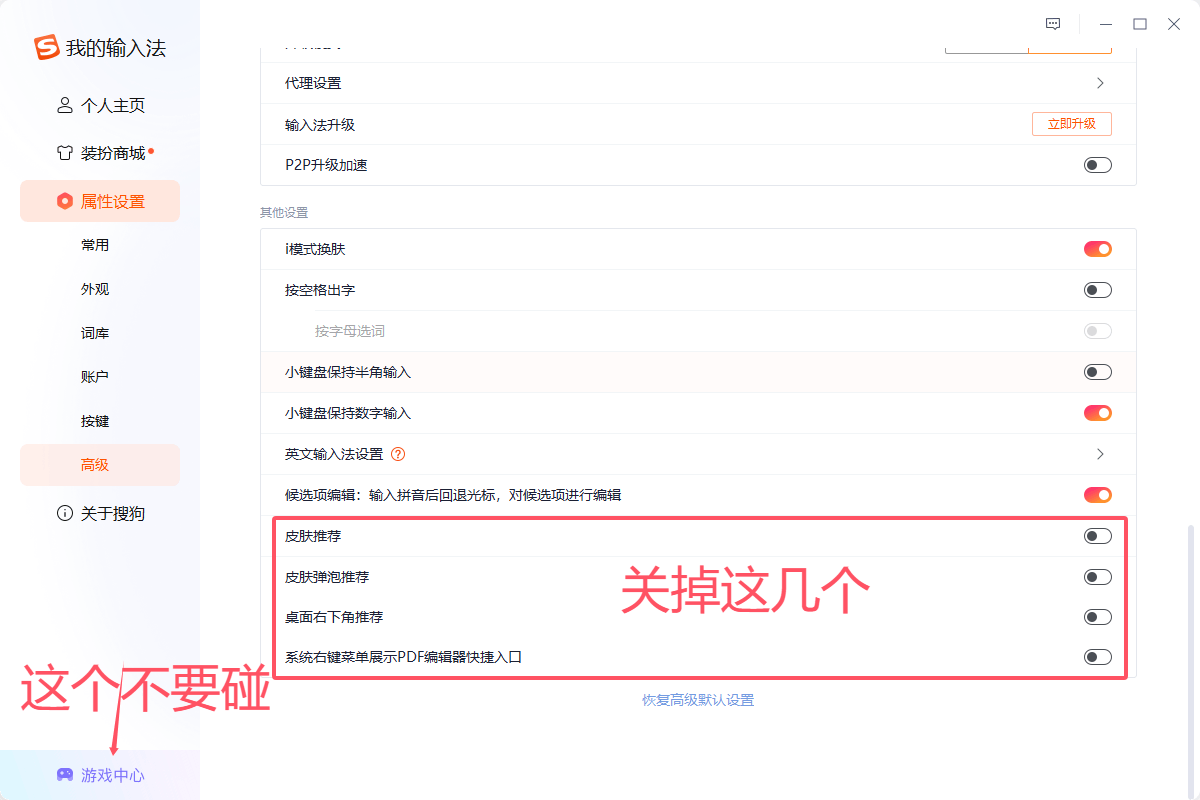Click help question mark beside 英文输入法设置
Viewport: 1200px width, 800px height.
click(398, 454)
